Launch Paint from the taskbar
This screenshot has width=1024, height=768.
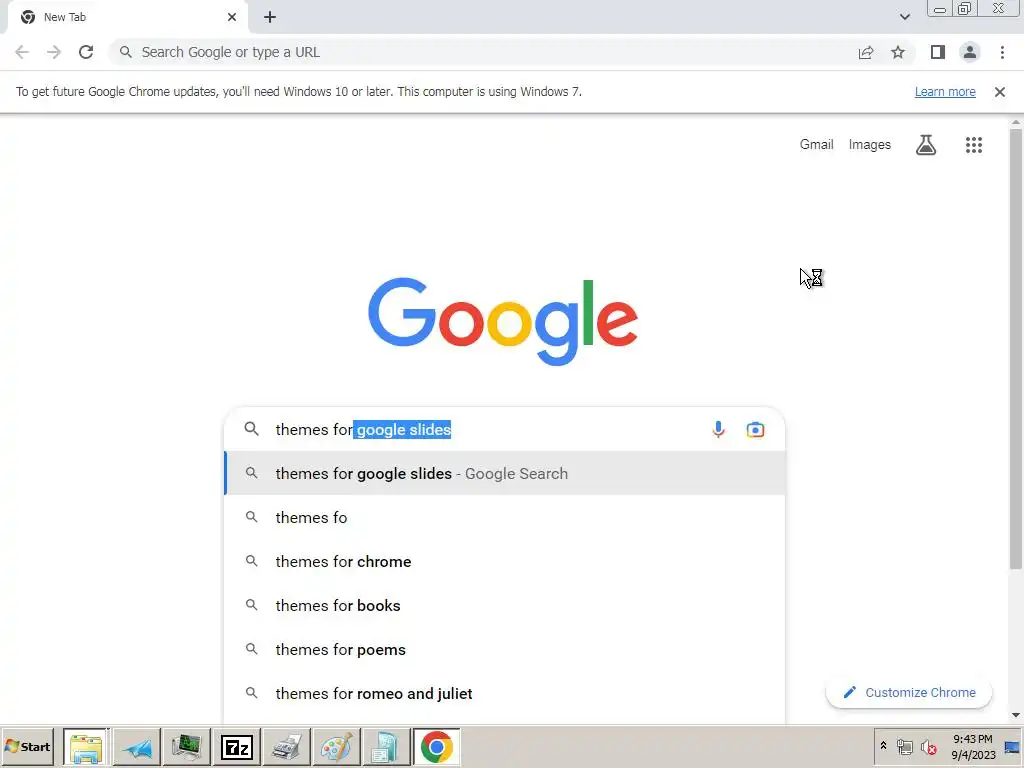(336, 746)
